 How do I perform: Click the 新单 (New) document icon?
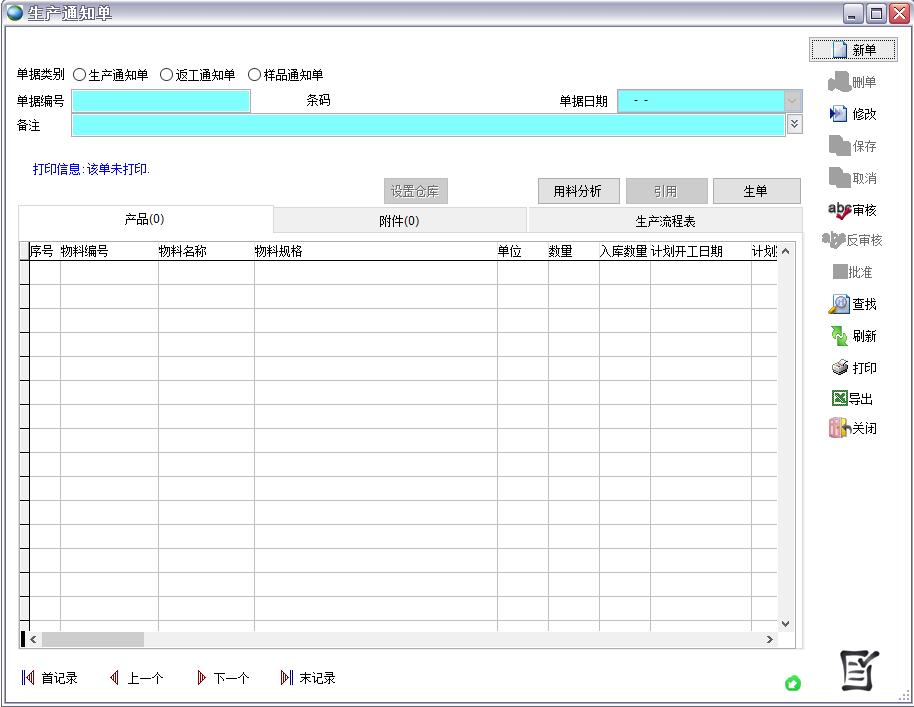[839, 50]
